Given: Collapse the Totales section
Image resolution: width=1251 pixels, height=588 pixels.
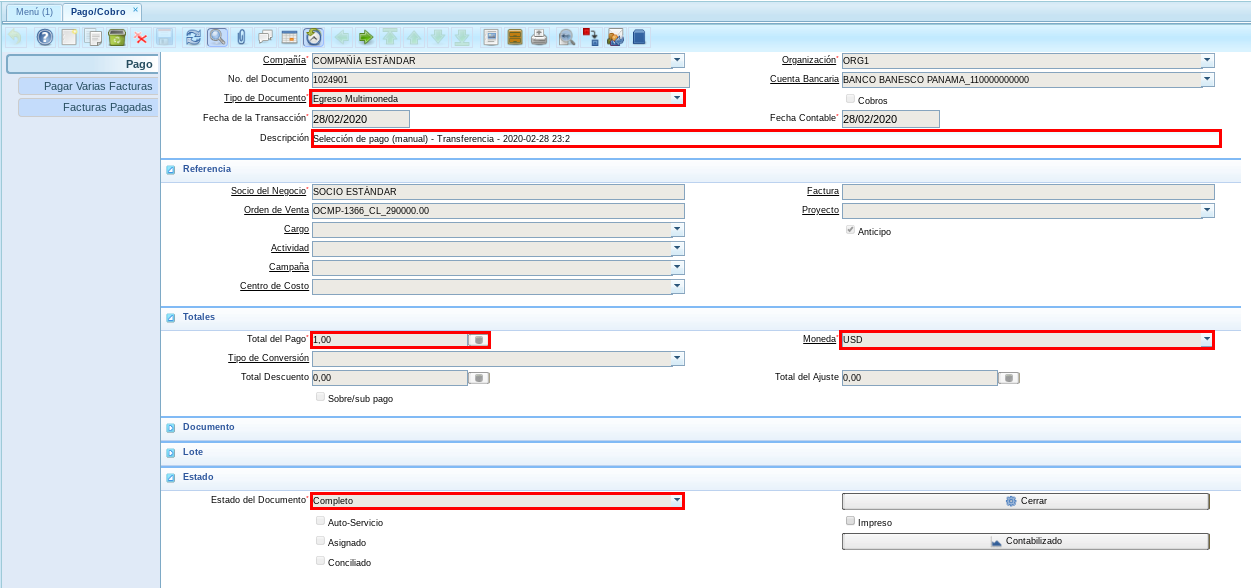Looking at the screenshot, I should click(x=171, y=317).
